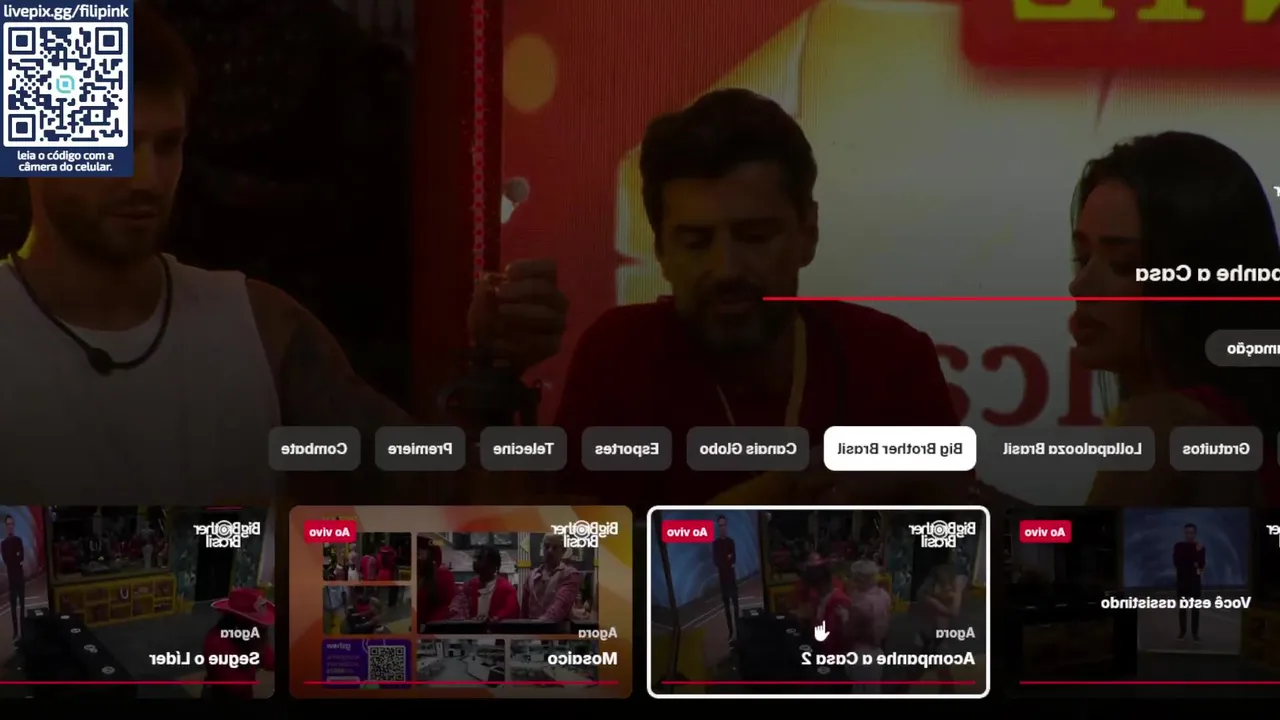
Task: Click the livepix.gg/filipink link text
Action: [x=66, y=11]
